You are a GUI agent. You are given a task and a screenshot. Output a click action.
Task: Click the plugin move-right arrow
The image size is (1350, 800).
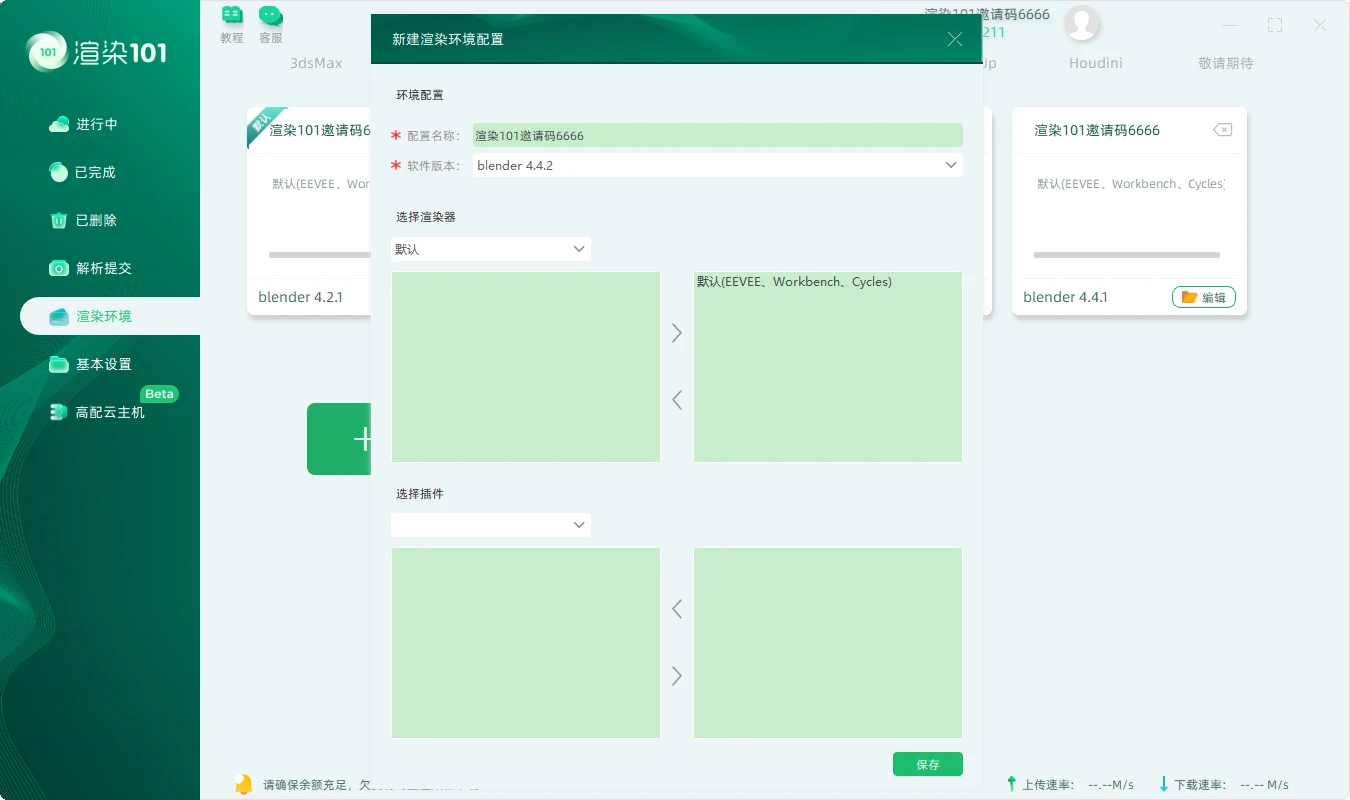click(x=677, y=676)
